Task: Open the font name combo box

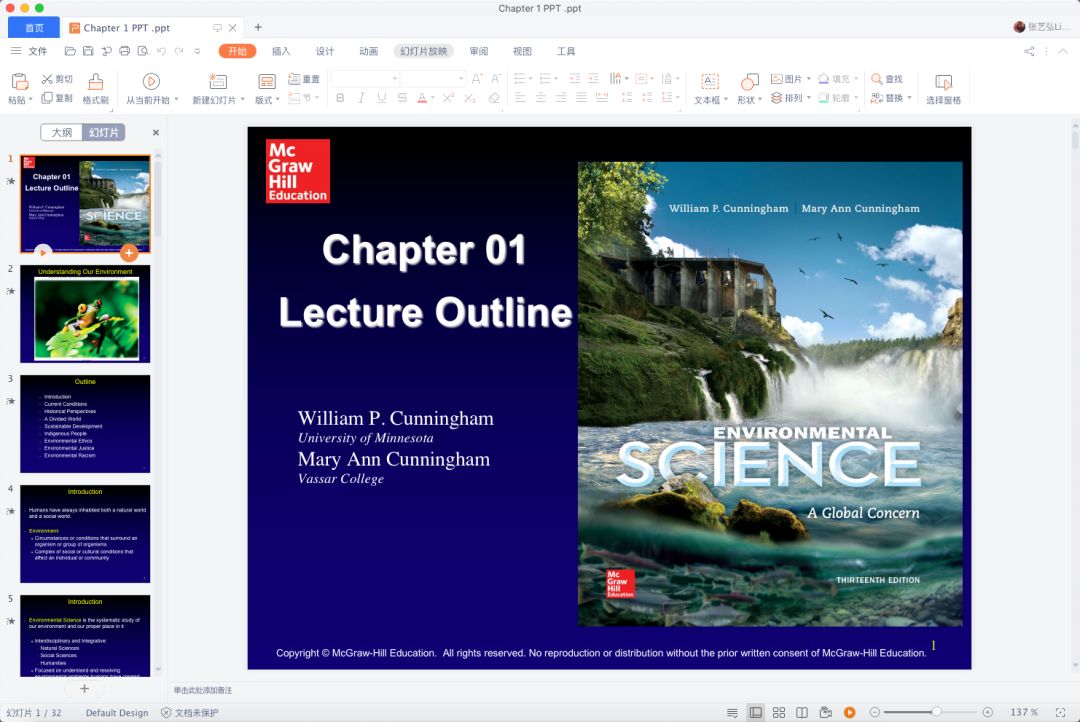Action: [x=365, y=79]
